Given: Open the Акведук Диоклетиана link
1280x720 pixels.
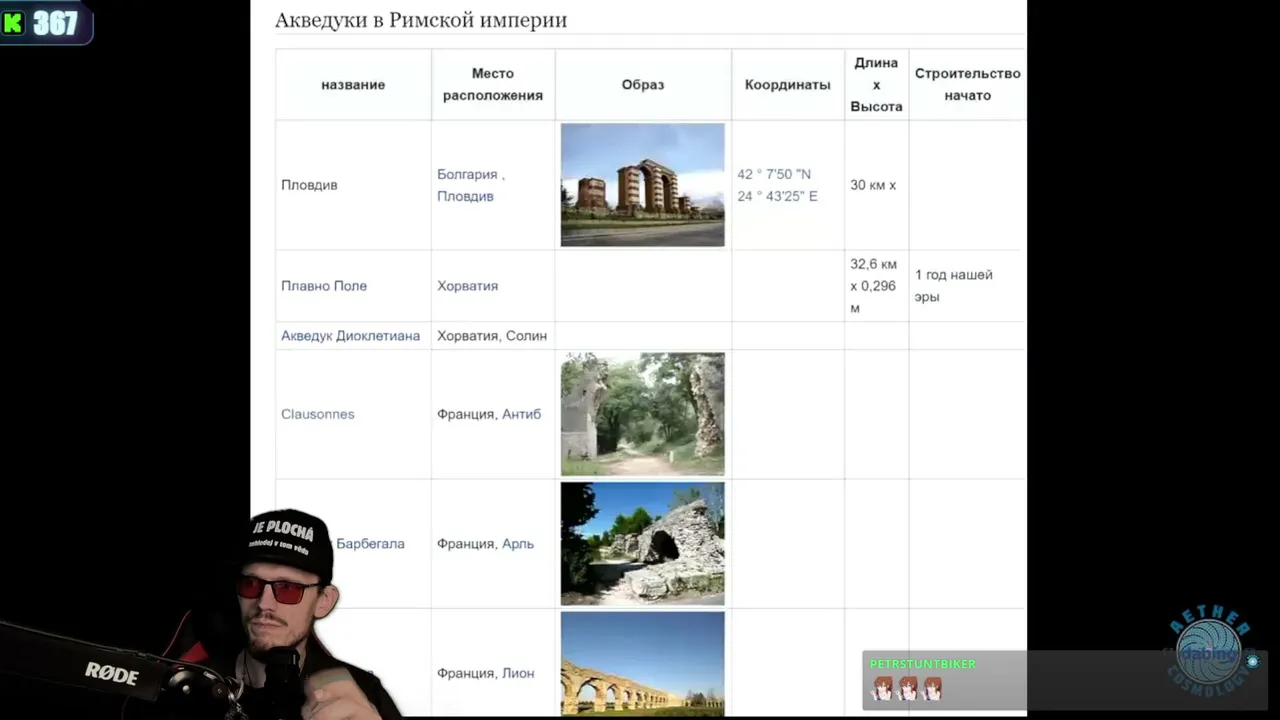Looking at the screenshot, I should click(350, 336).
